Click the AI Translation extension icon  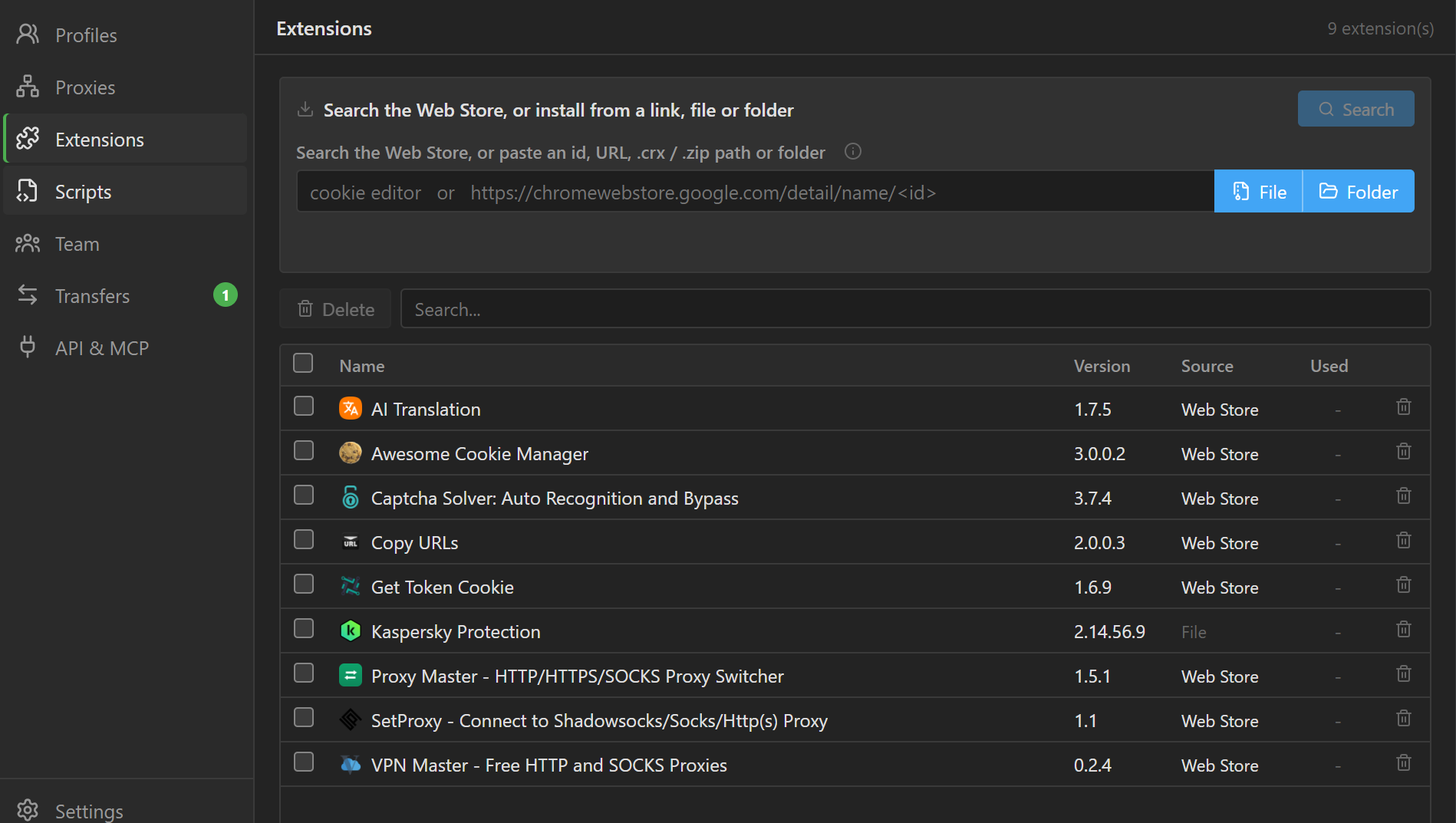[351, 408]
